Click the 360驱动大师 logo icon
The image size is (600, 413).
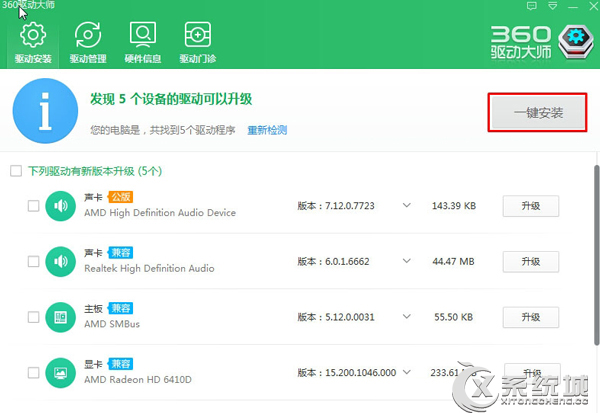coord(576,42)
